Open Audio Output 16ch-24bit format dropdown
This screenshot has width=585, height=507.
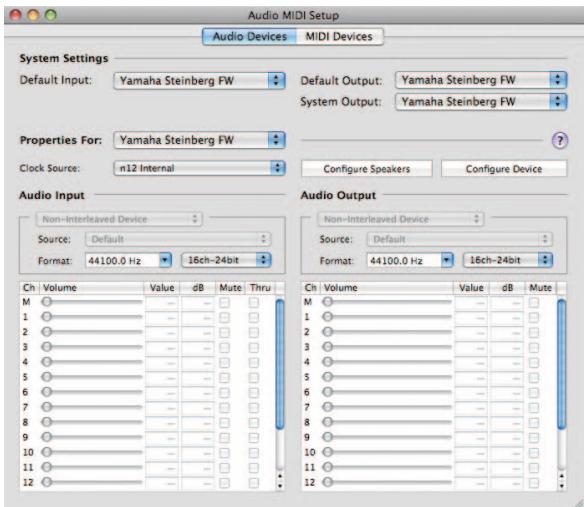pos(508,260)
